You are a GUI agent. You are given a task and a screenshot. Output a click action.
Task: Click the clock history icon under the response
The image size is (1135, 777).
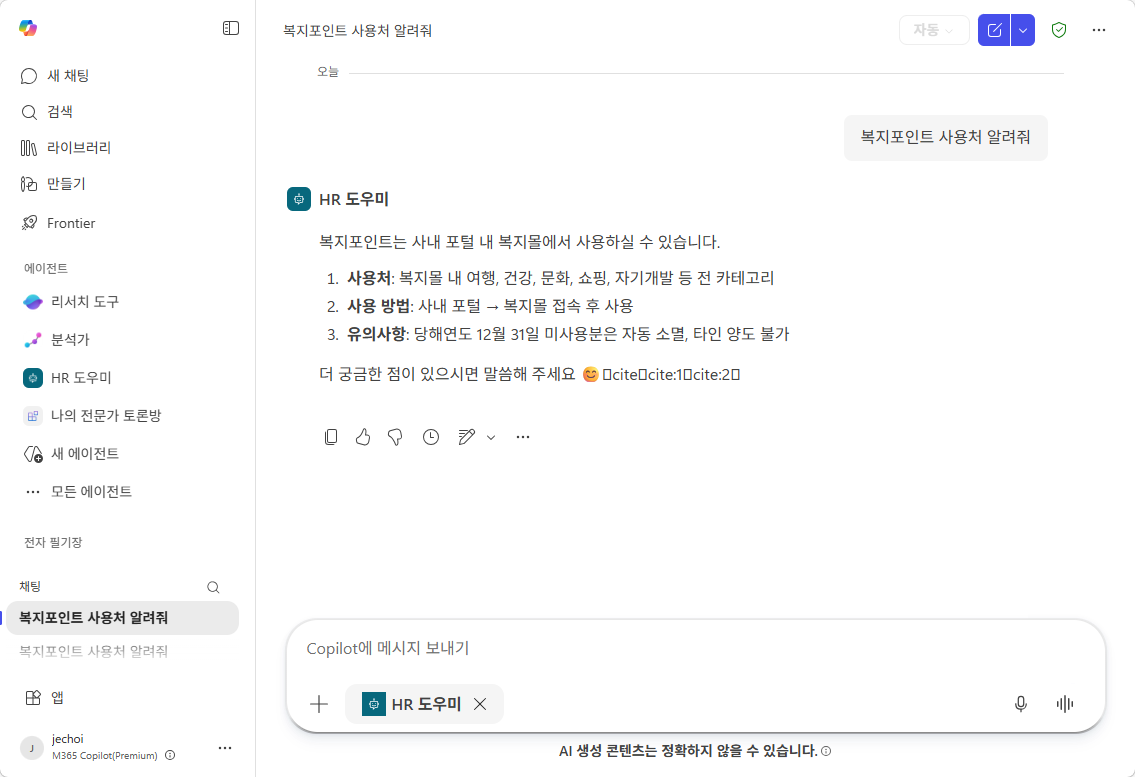pos(431,437)
